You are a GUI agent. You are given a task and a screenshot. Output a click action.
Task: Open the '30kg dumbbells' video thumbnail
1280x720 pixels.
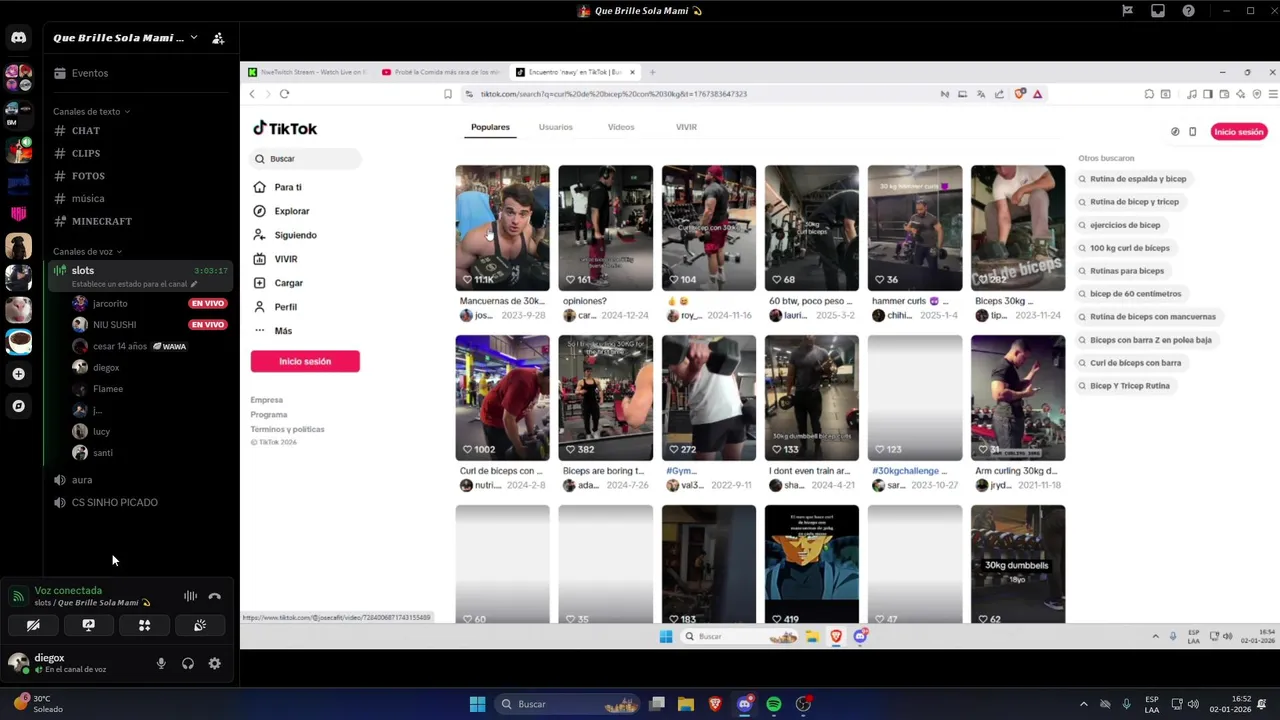[x=1018, y=564]
